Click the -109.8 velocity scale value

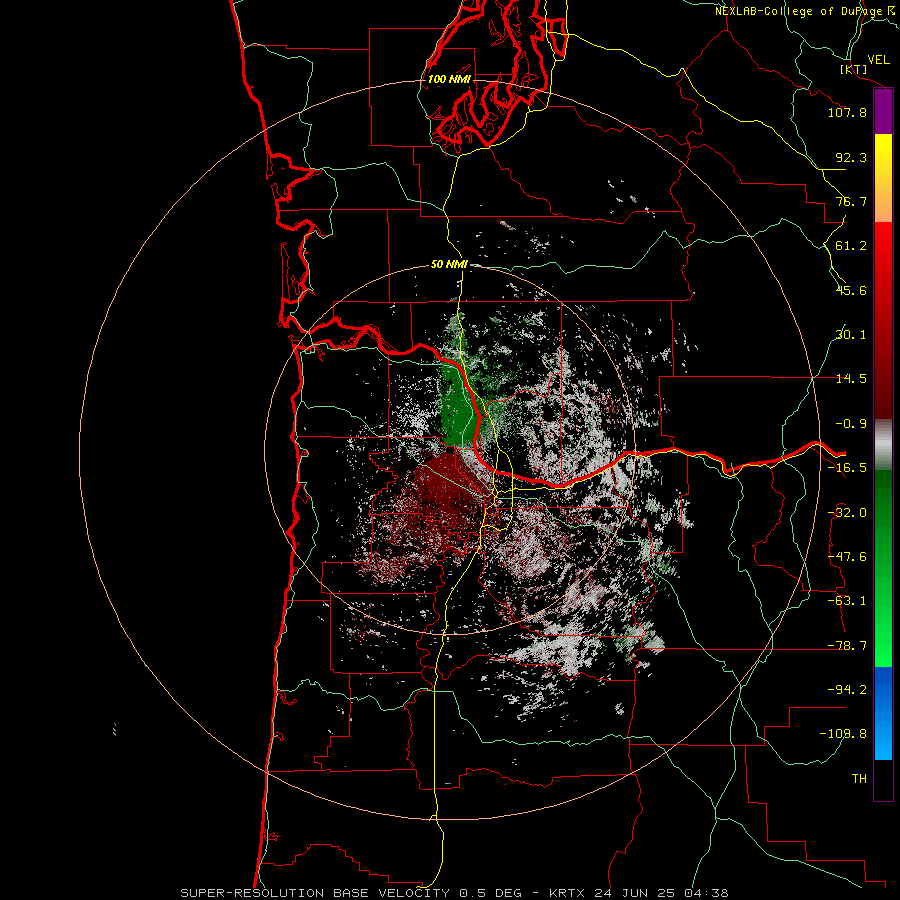pyautogui.click(x=843, y=734)
